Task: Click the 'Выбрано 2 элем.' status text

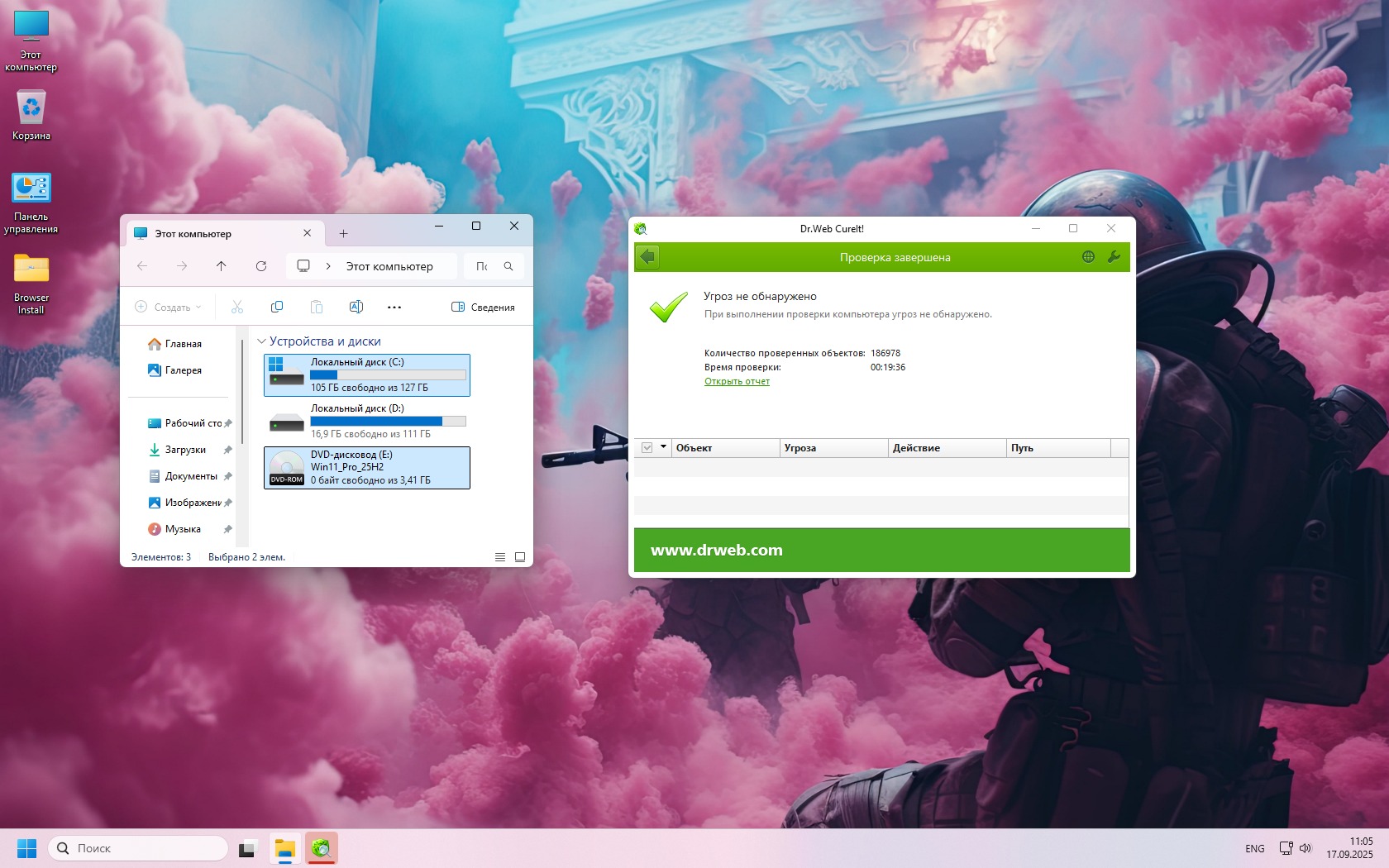Action: tap(246, 557)
